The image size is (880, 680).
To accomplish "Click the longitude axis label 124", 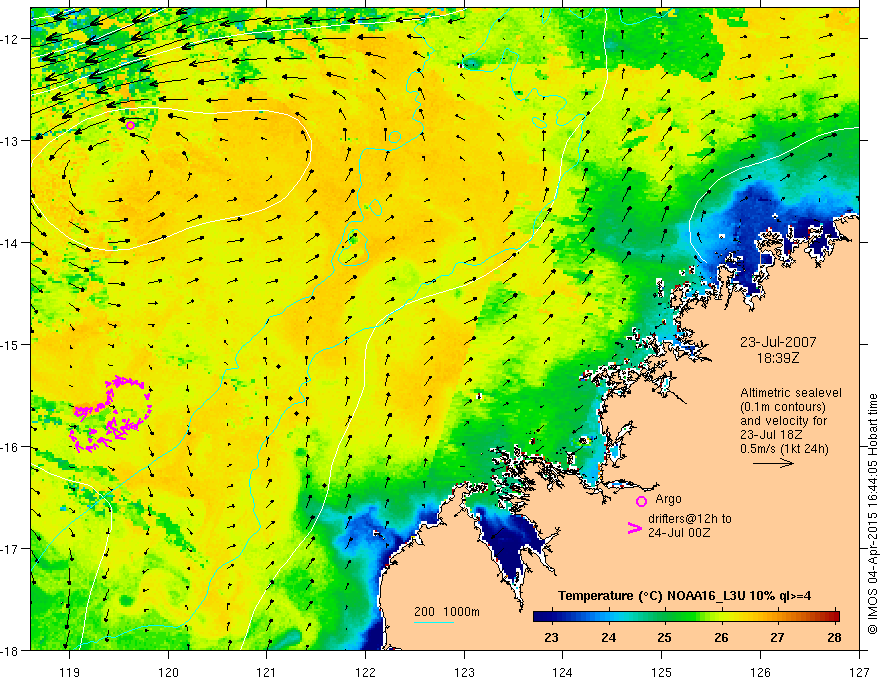I will pos(562,672).
